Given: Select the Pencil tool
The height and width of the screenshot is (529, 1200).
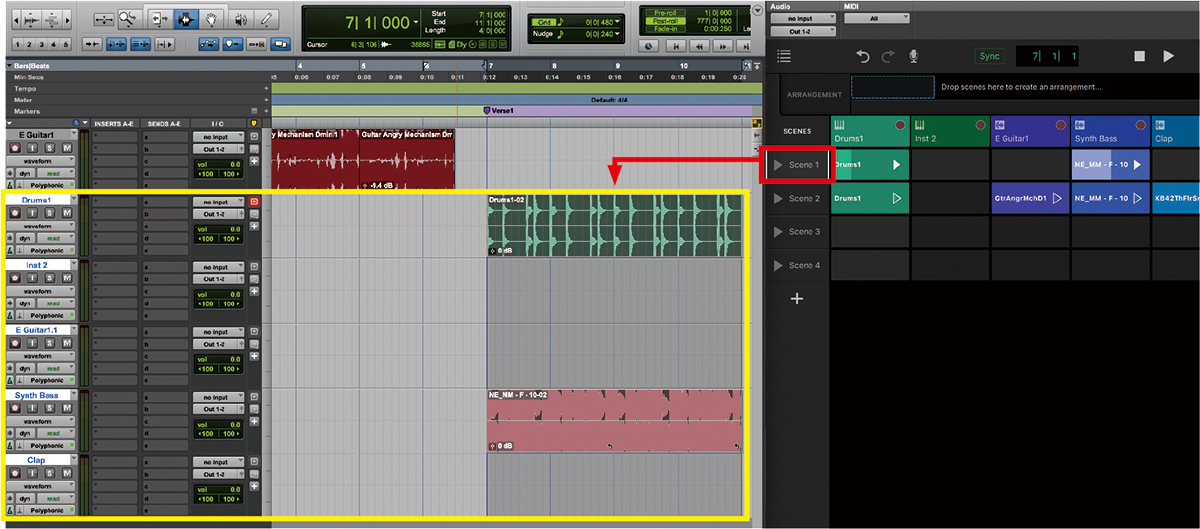Looking at the screenshot, I should click(x=268, y=18).
